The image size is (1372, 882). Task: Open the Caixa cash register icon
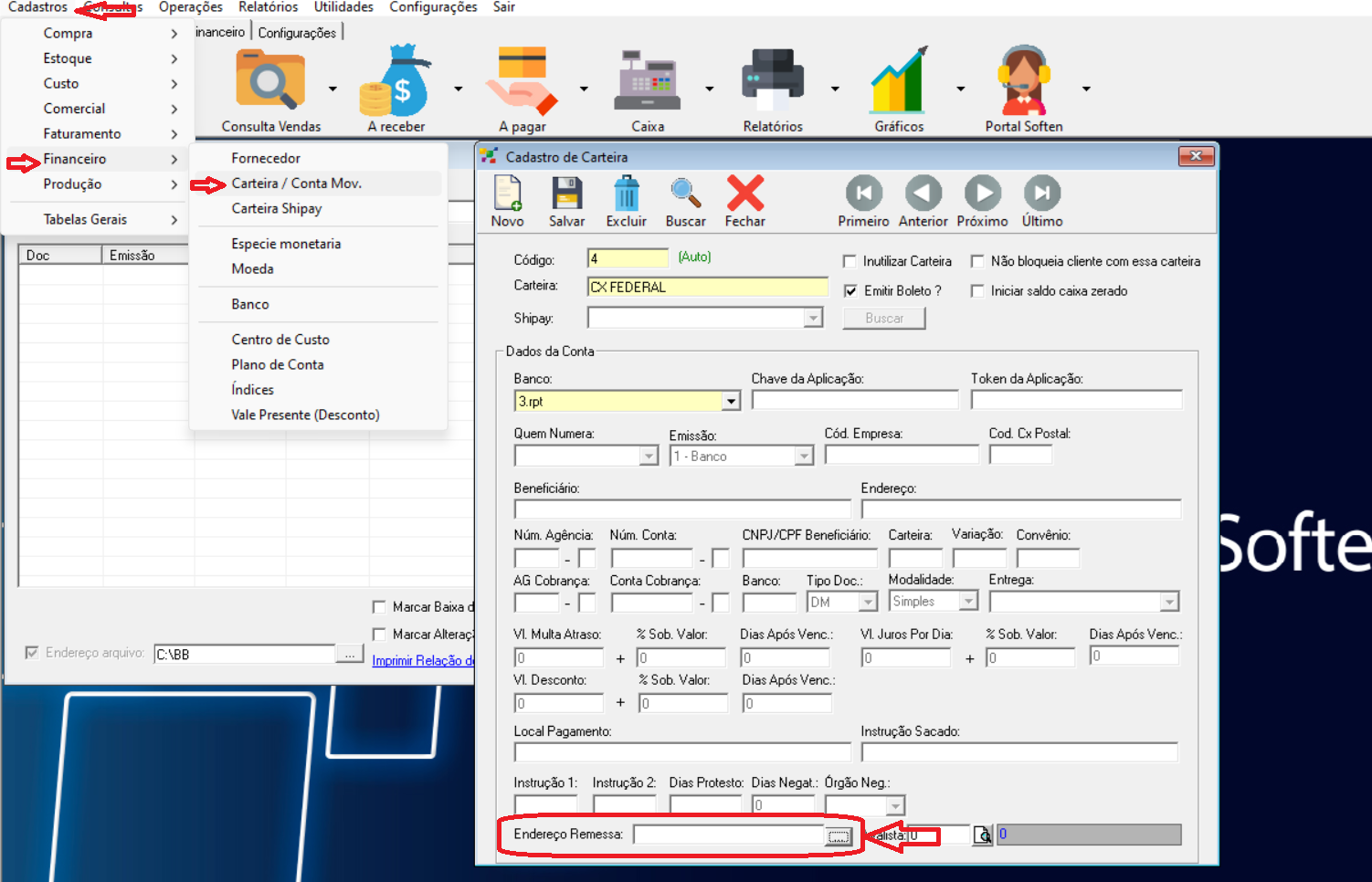click(648, 80)
